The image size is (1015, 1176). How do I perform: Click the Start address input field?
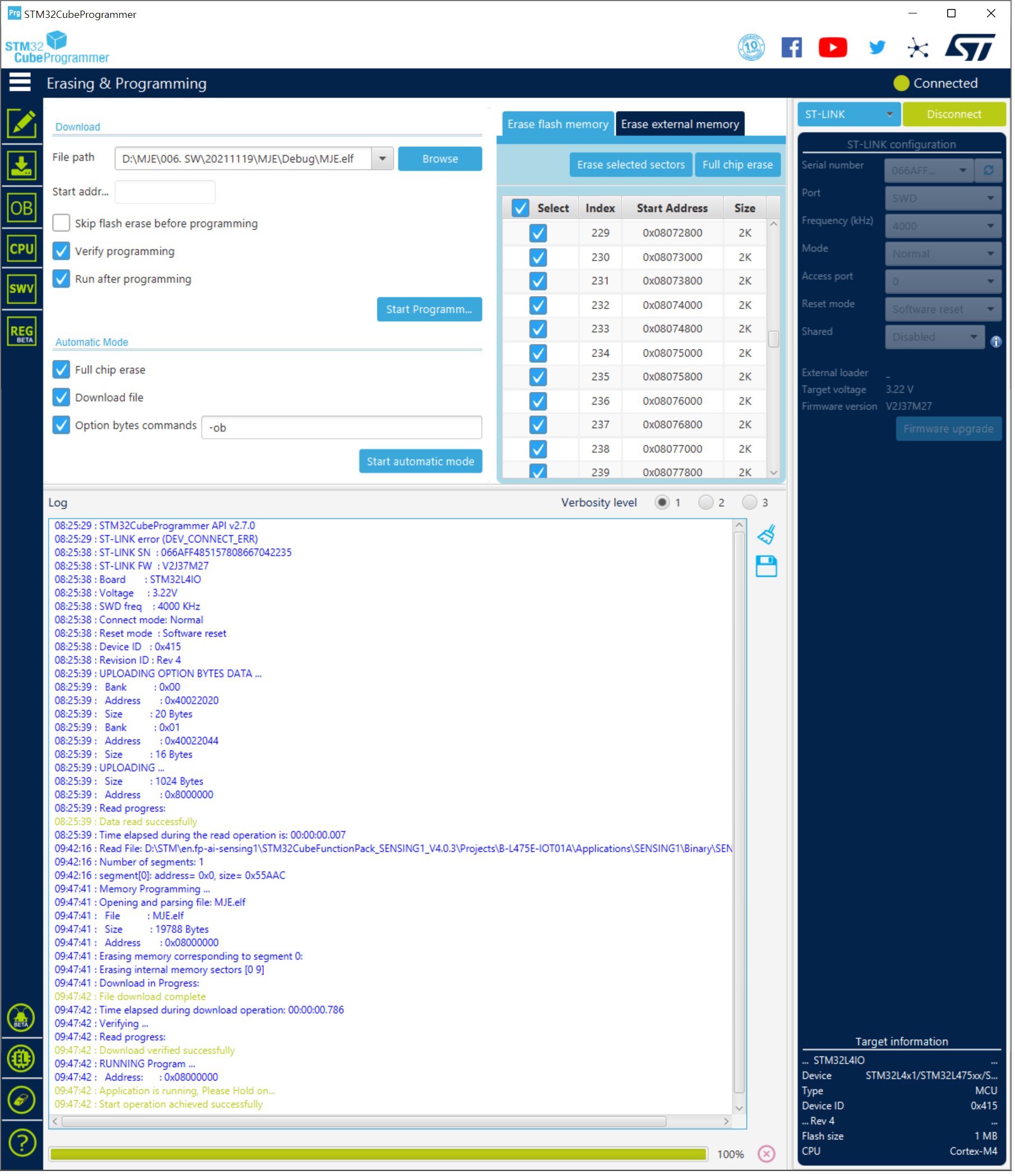[x=165, y=192]
